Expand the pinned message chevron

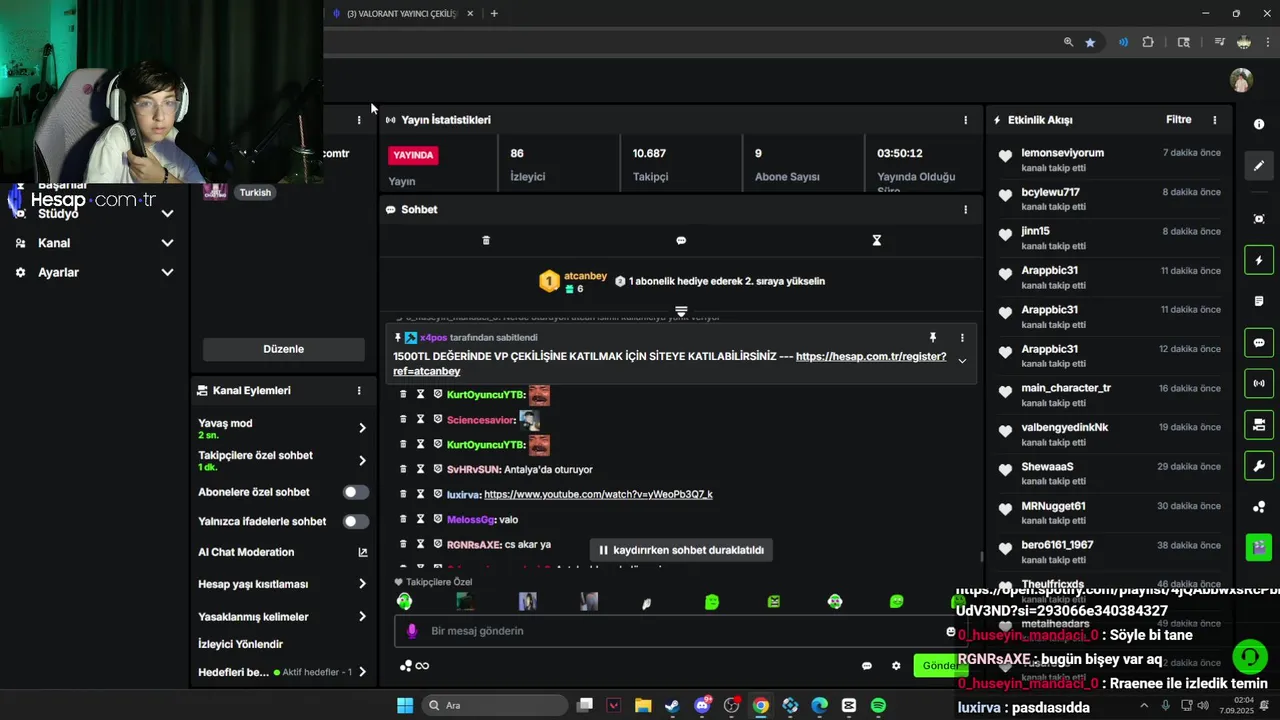coord(962,361)
